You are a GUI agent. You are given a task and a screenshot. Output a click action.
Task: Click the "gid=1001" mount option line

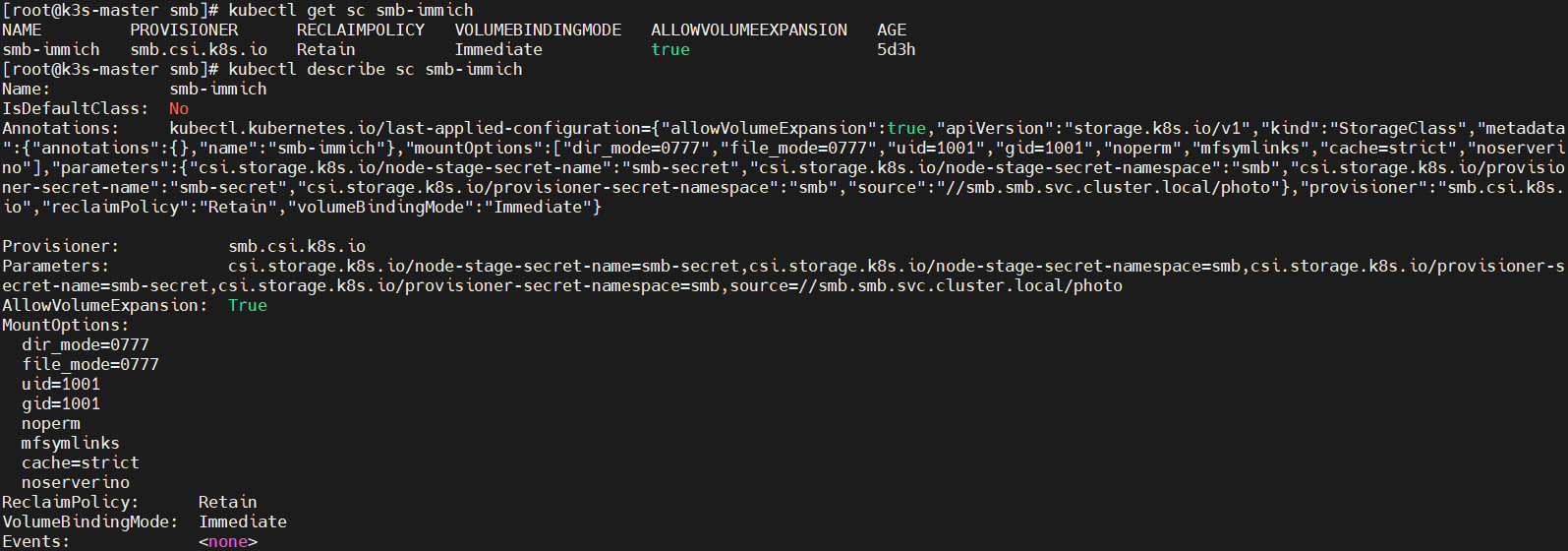pyautogui.click(x=61, y=403)
